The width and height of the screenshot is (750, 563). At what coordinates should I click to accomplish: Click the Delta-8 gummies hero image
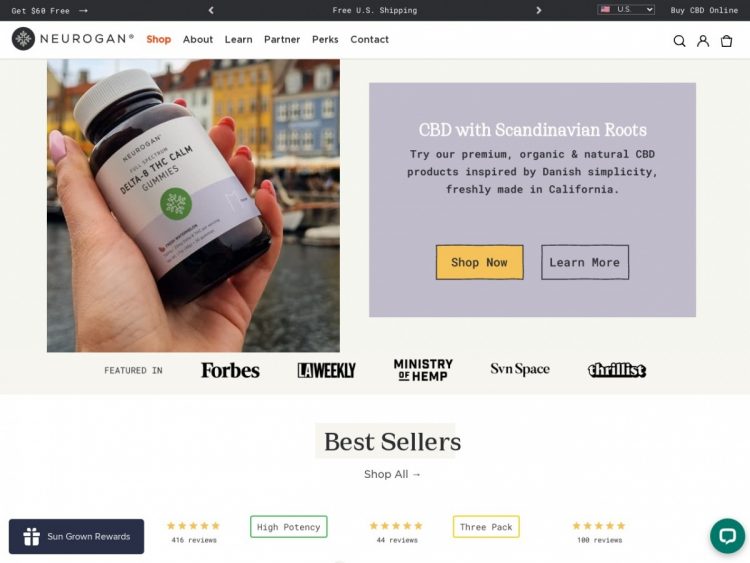(193, 206)
